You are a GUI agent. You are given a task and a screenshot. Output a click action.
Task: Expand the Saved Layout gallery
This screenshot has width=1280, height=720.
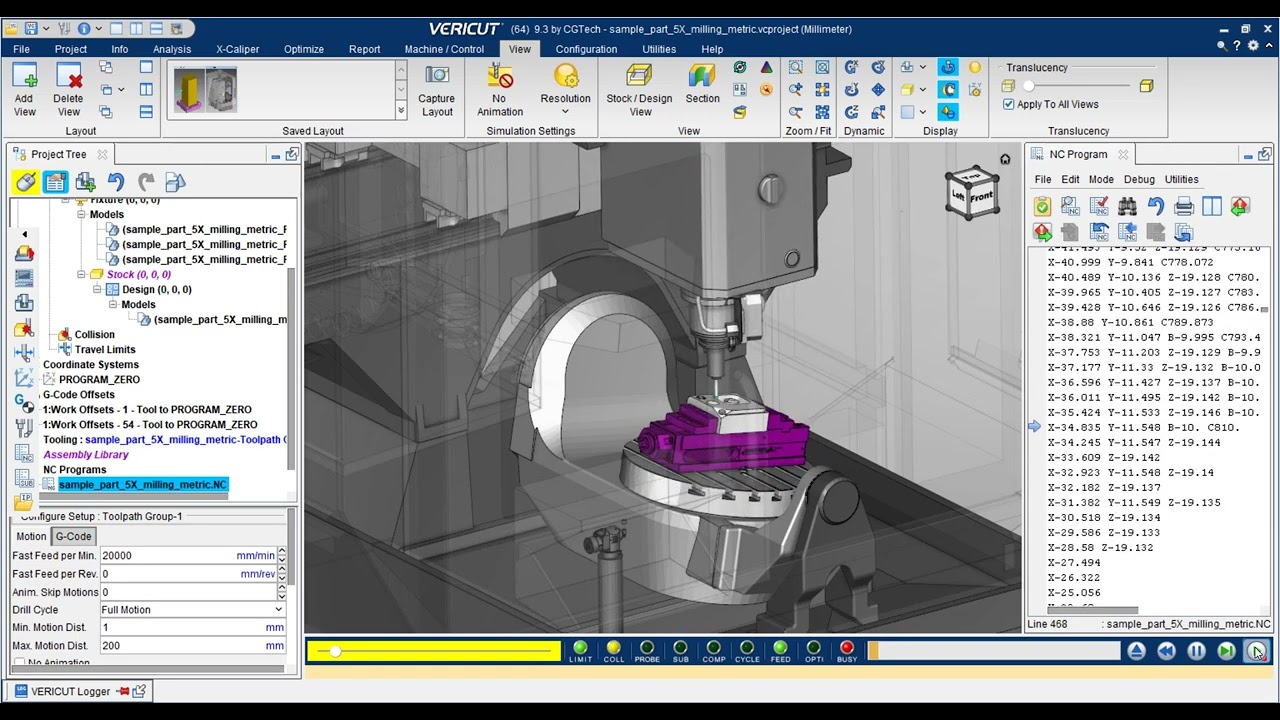point(401,111)
